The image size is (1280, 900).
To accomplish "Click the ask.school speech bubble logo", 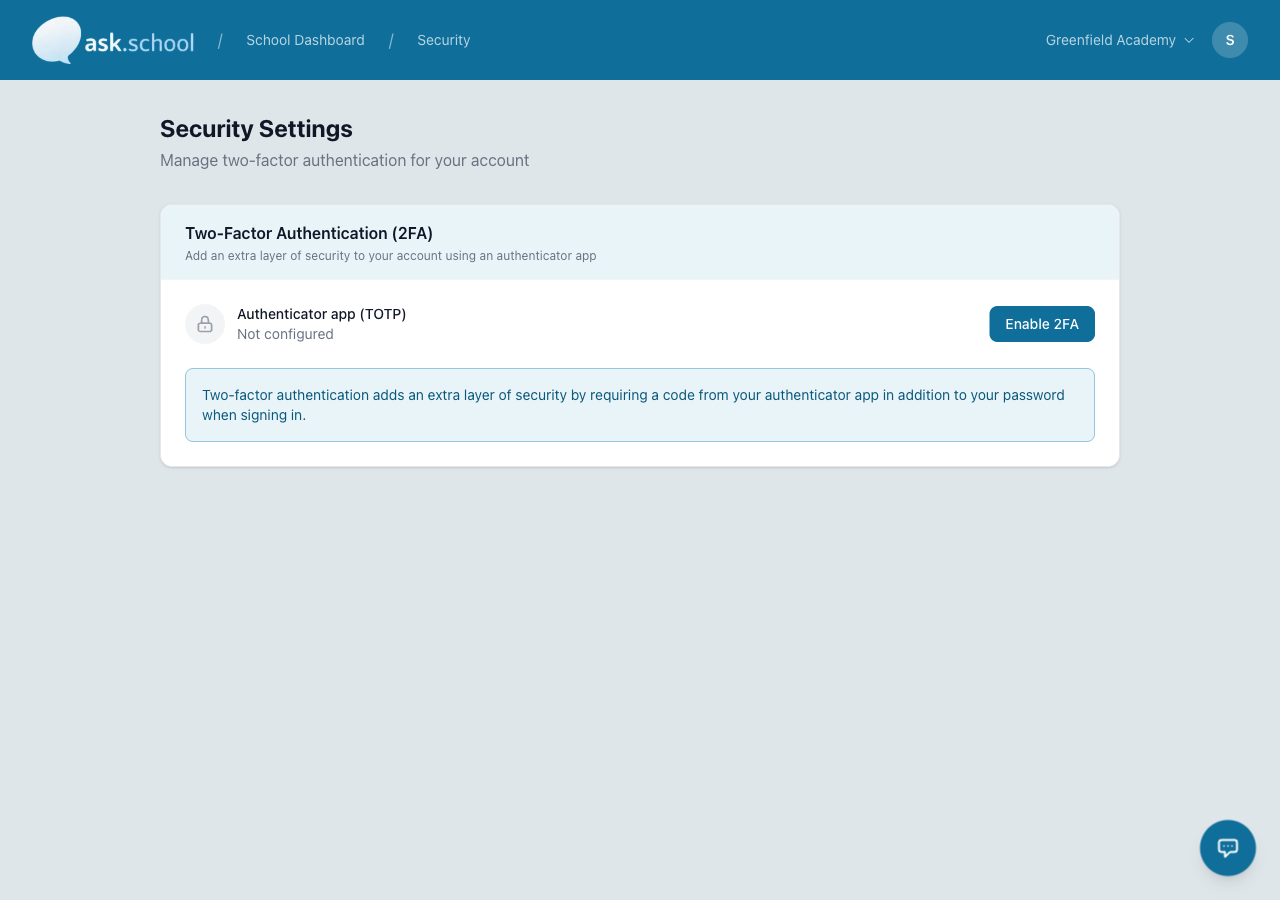I will click(113, 40).
